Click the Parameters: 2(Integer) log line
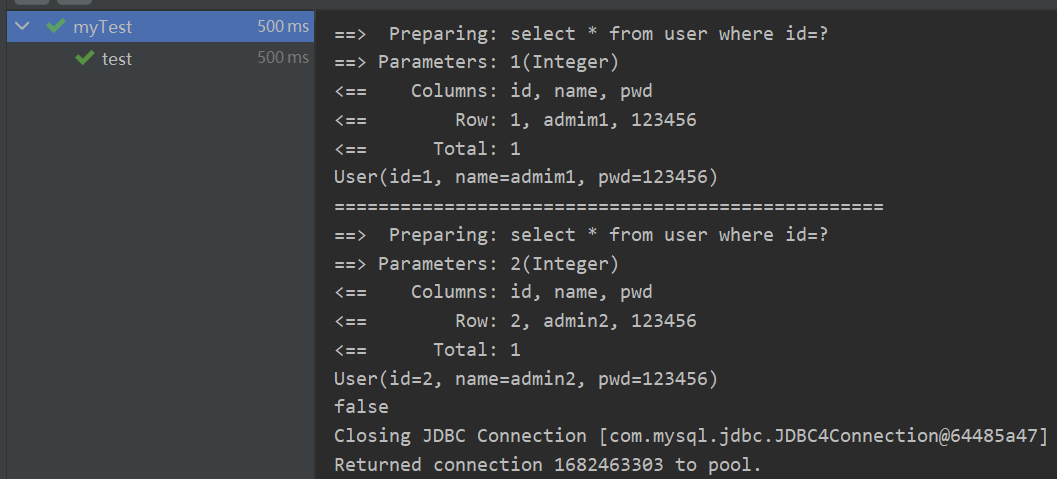The height and width of the screenshot is (479, 1057). (x=476, y=264)
